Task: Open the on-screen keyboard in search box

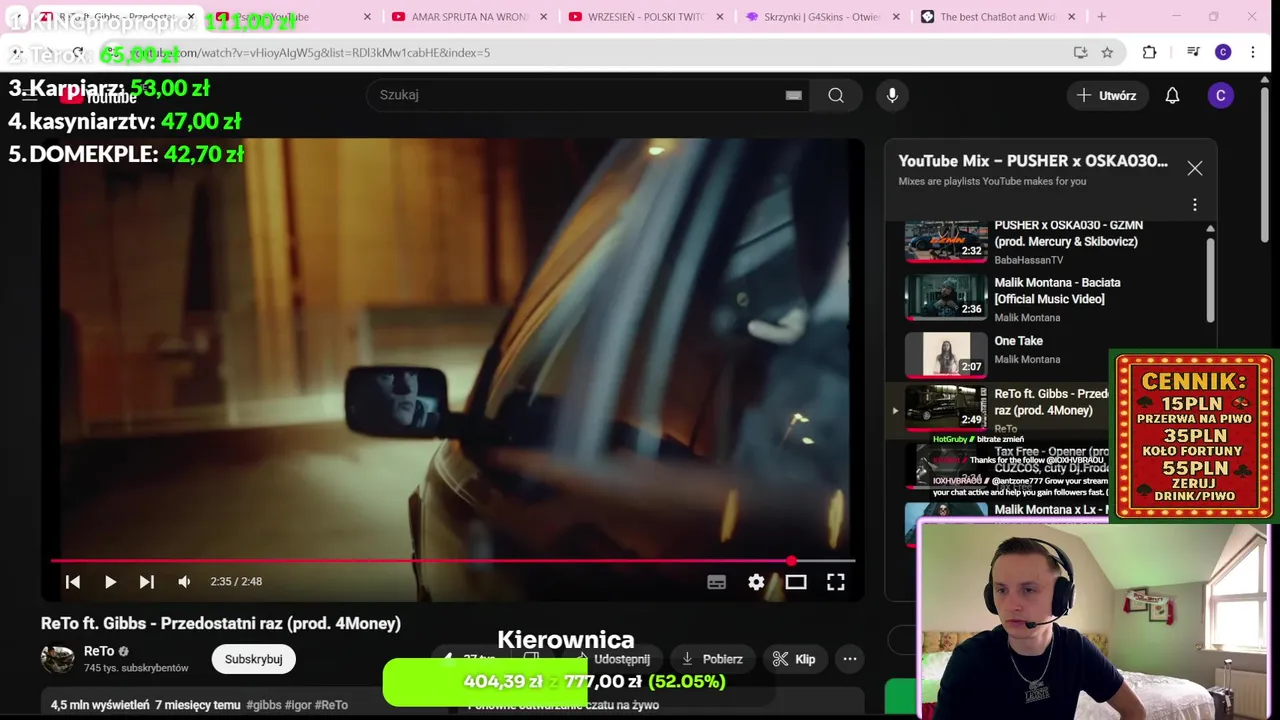Action: click(794, 95)
